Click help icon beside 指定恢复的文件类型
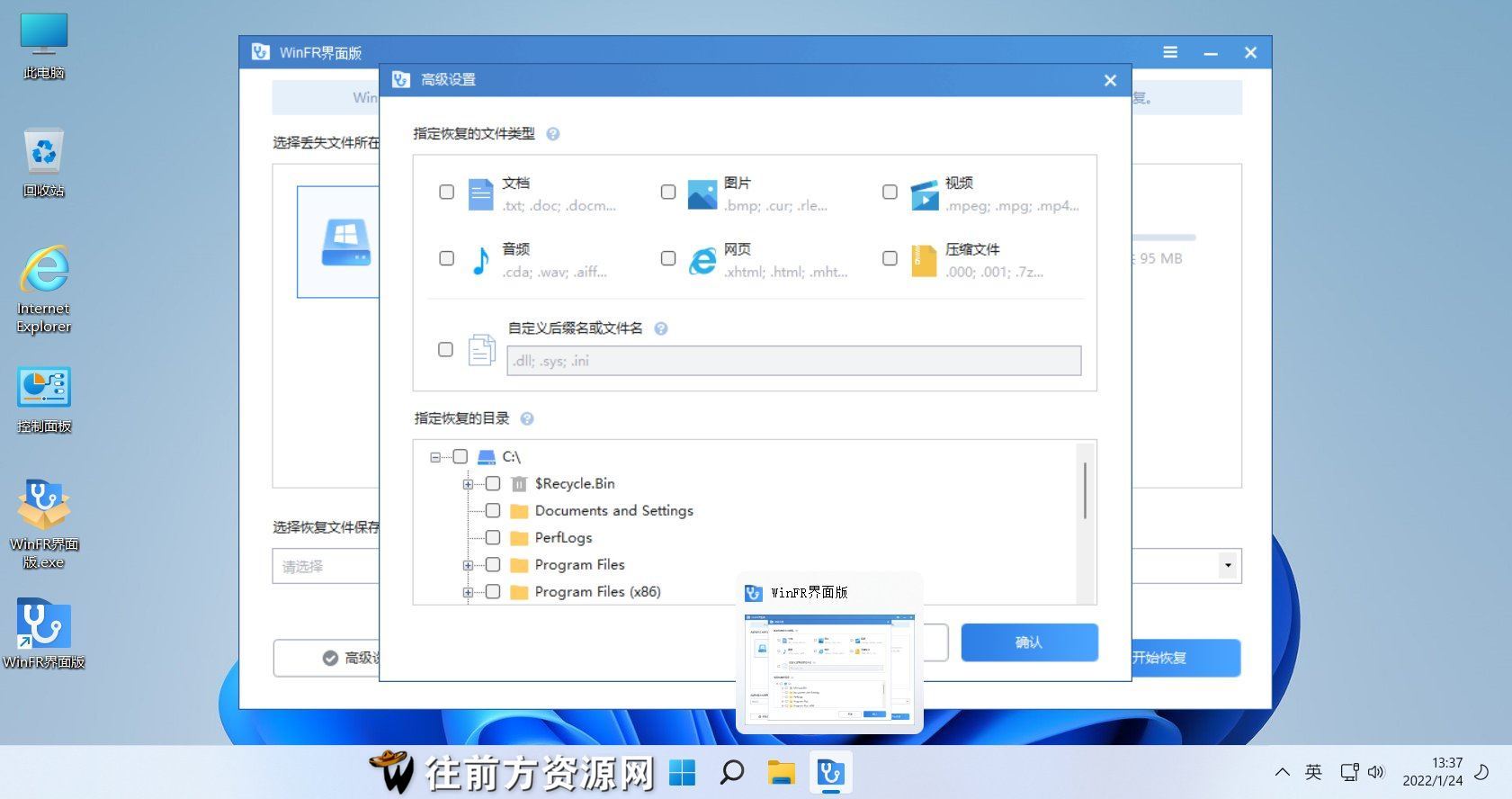Screen dimensions: 1512x799 553,134
